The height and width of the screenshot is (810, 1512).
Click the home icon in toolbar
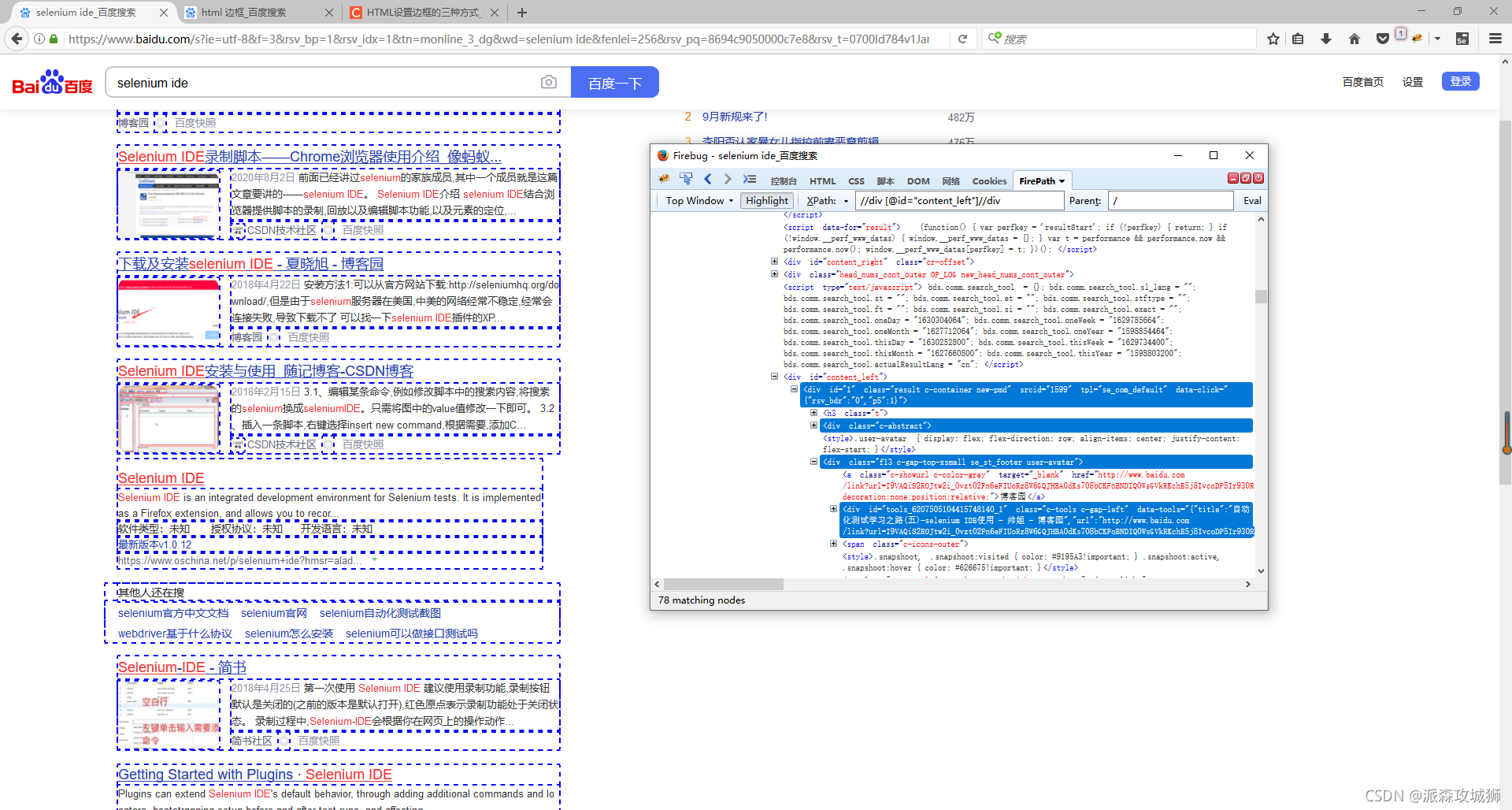[x=1354, y=39]
